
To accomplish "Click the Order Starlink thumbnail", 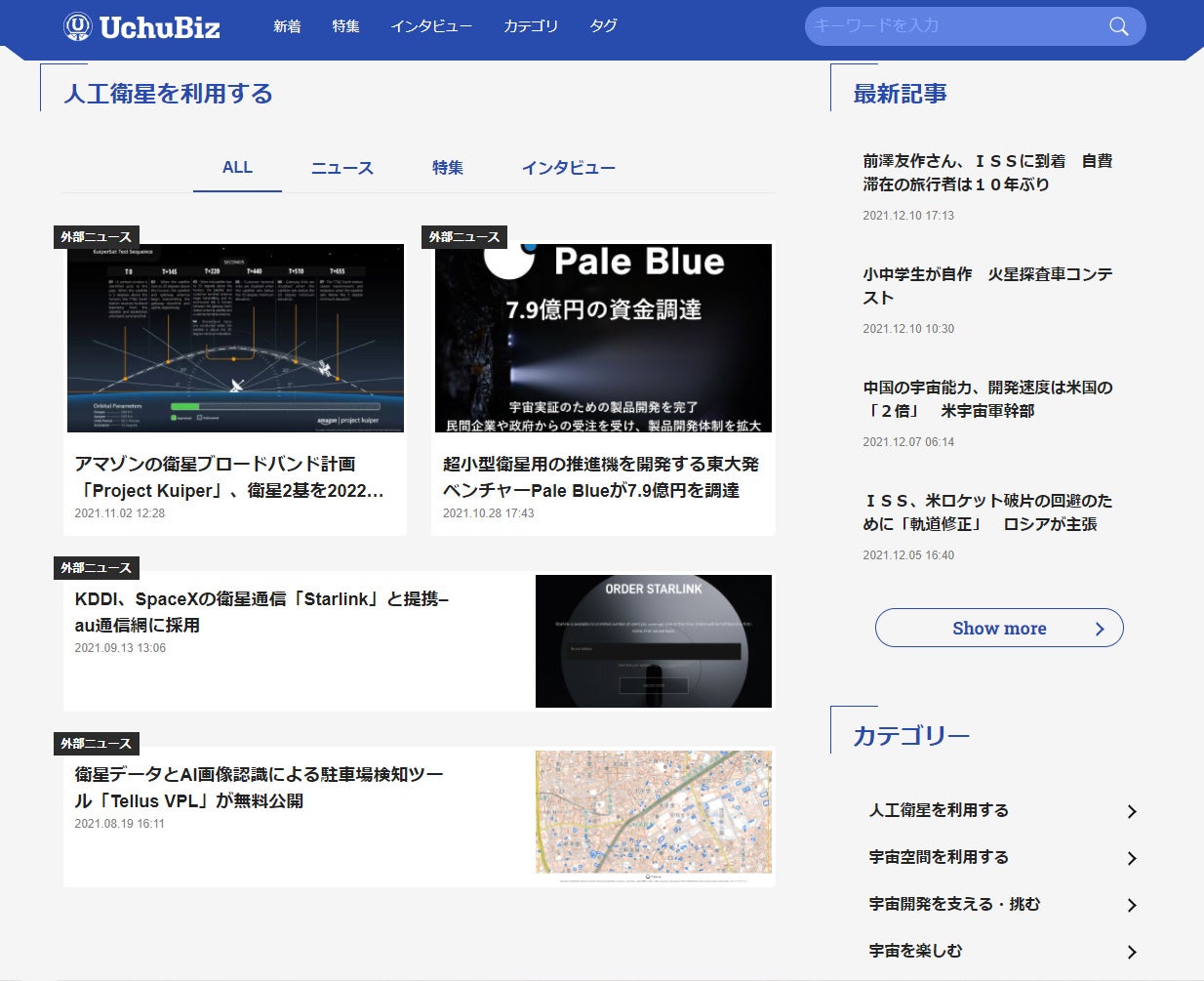I will click(x=654, y=641).
